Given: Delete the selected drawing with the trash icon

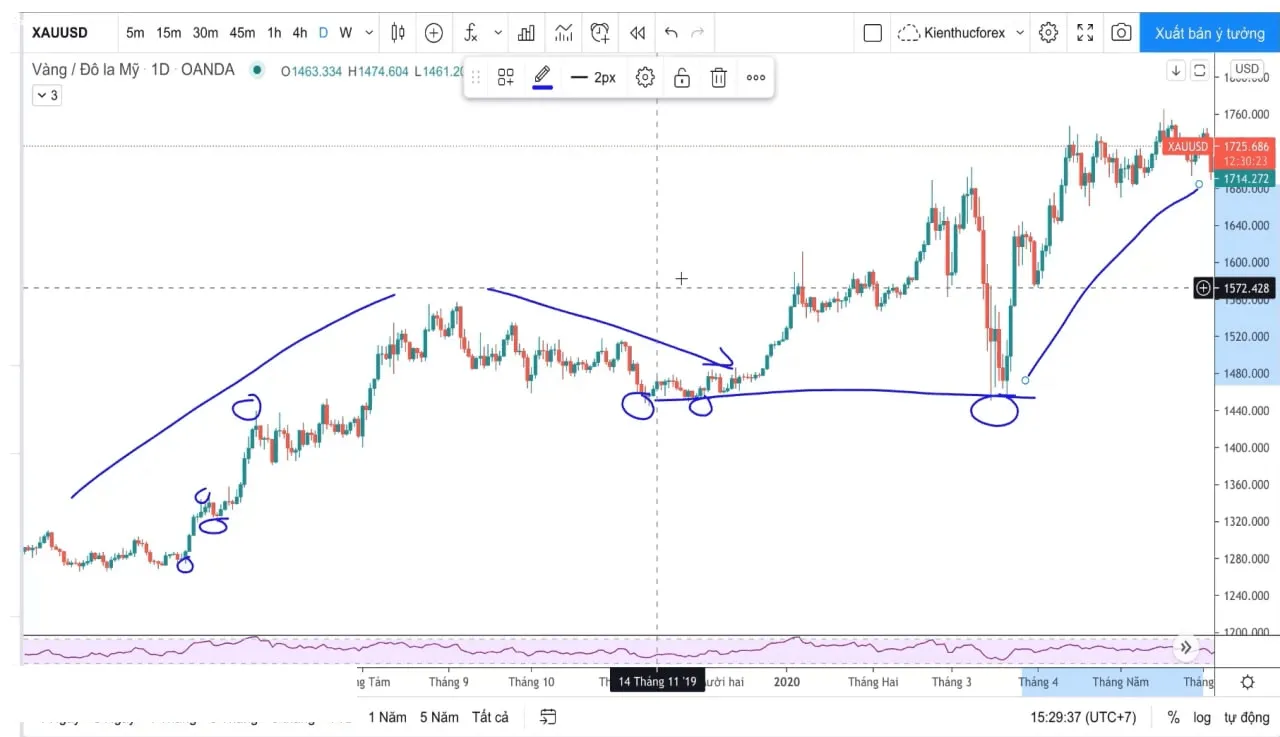Looking at the screenshot, I should tap(718, 77).
